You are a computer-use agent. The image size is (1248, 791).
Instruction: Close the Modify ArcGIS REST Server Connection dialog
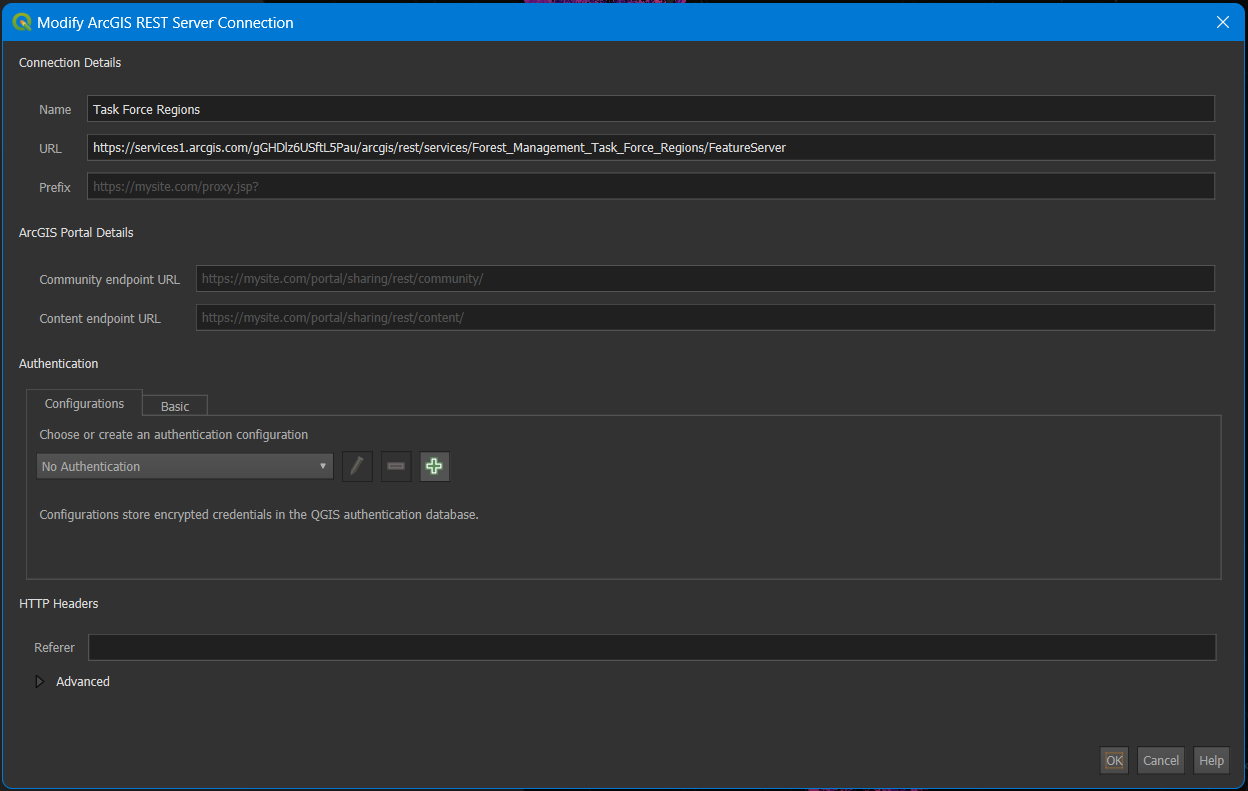tap(1222, 21)
